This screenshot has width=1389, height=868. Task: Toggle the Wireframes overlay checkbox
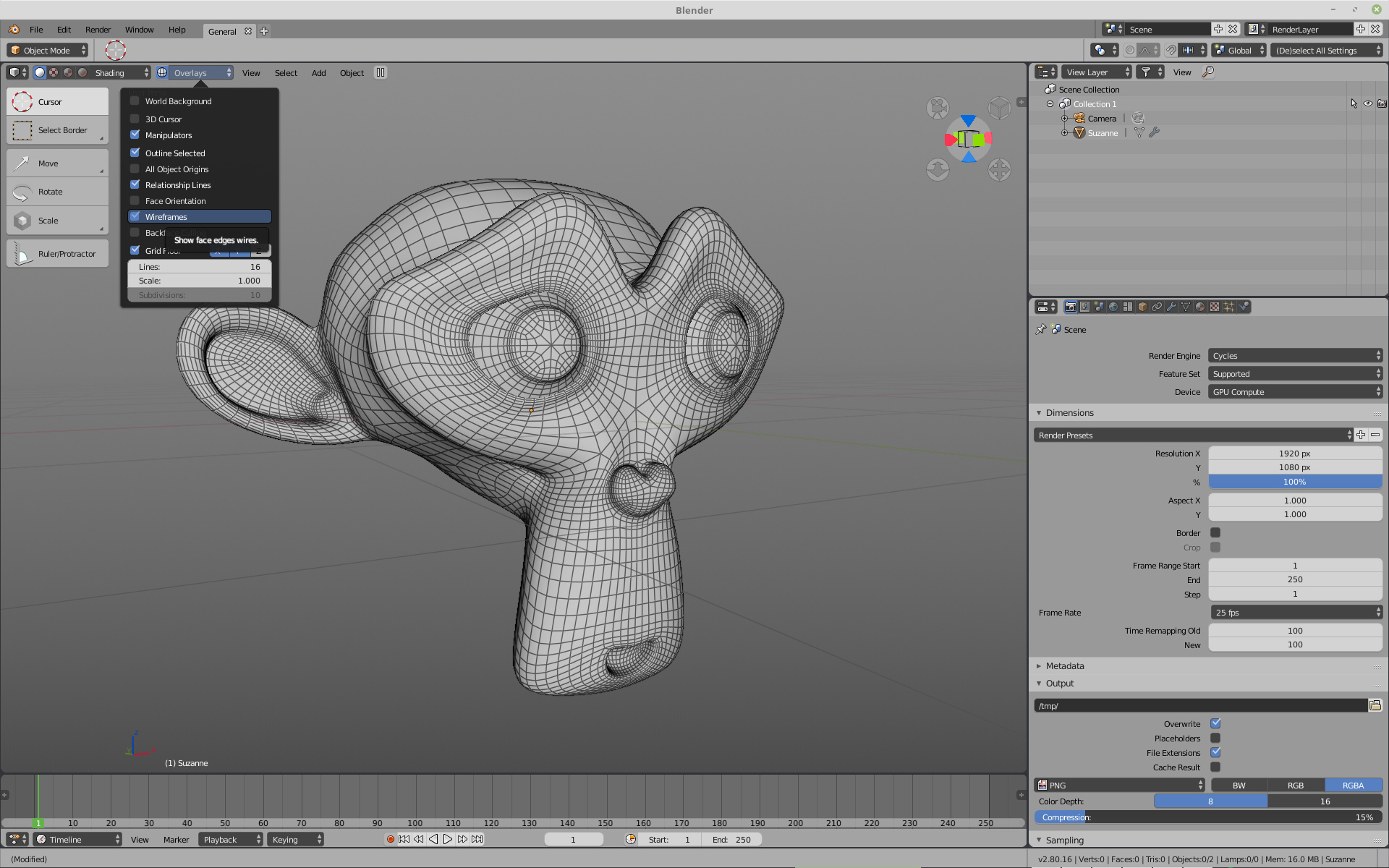[x=135, y=217]
